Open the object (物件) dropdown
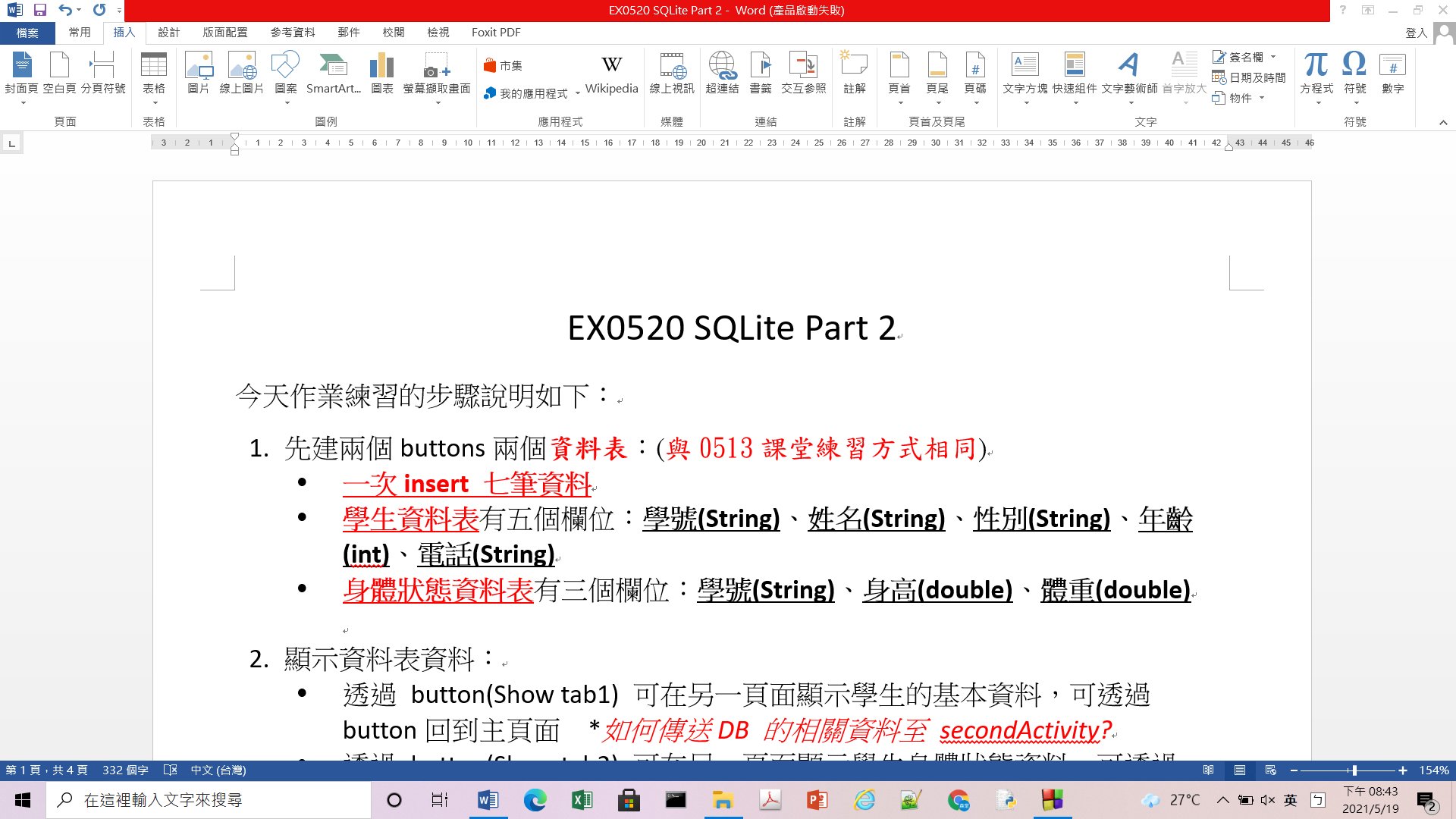1456x819 pixels. pyautogui.click(x=1238, y=98)
